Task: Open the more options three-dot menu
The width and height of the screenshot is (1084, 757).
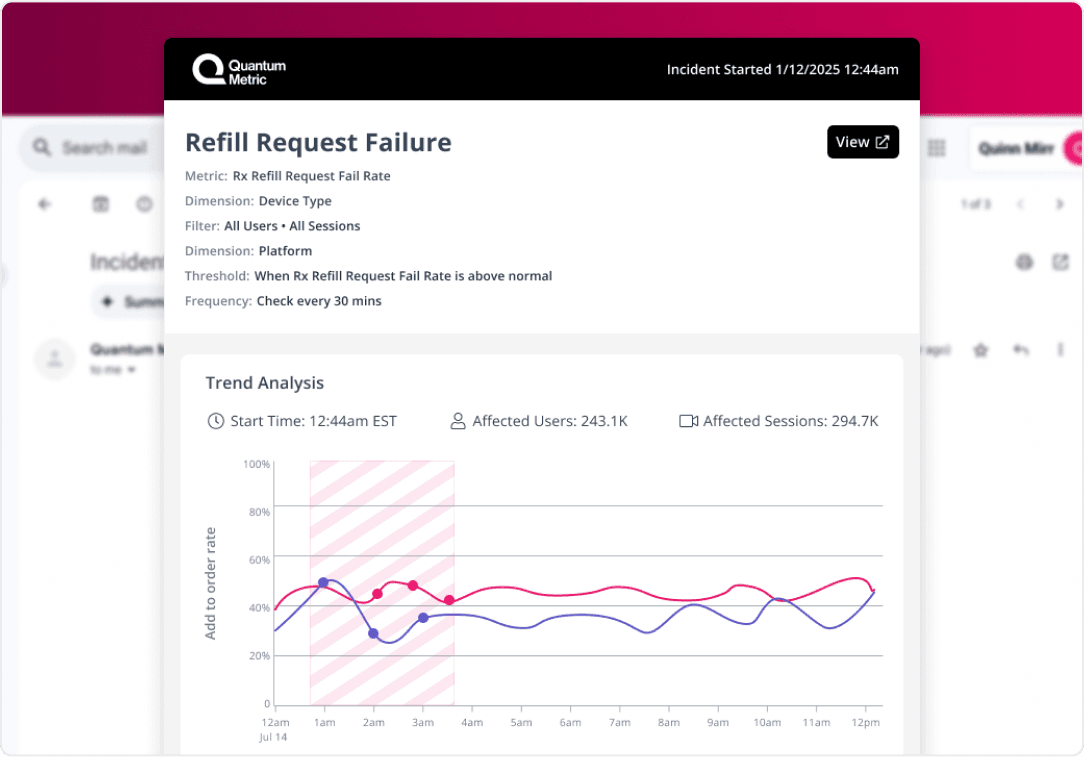Action: (x=1060, y=350)
